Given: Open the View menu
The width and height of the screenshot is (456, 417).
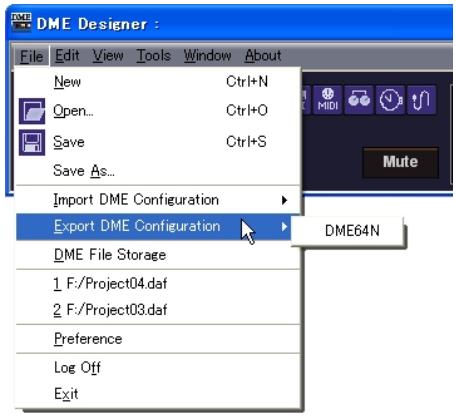Looking at the screenshot, I should pyautogui.click(x=108, y=55).
